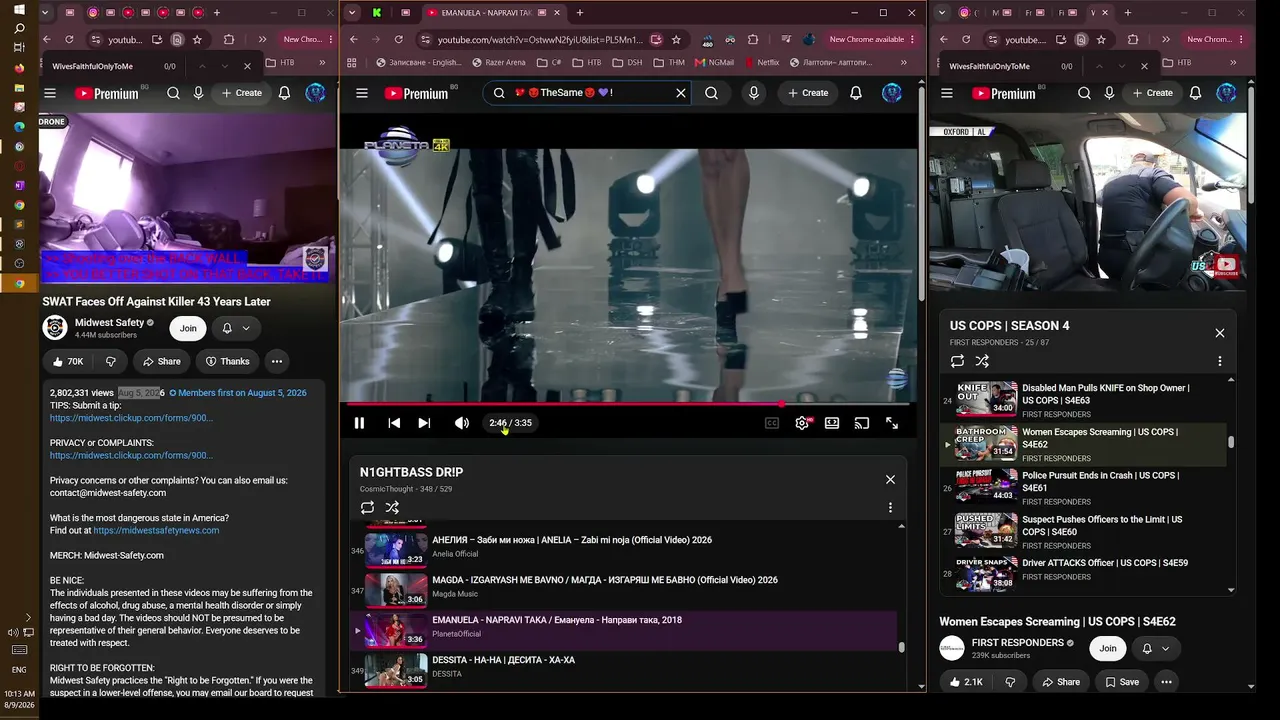1280x720 pixels.
Task: Toggle loop for US COPS Season 4 playlist
Action: tap(957, 361)
